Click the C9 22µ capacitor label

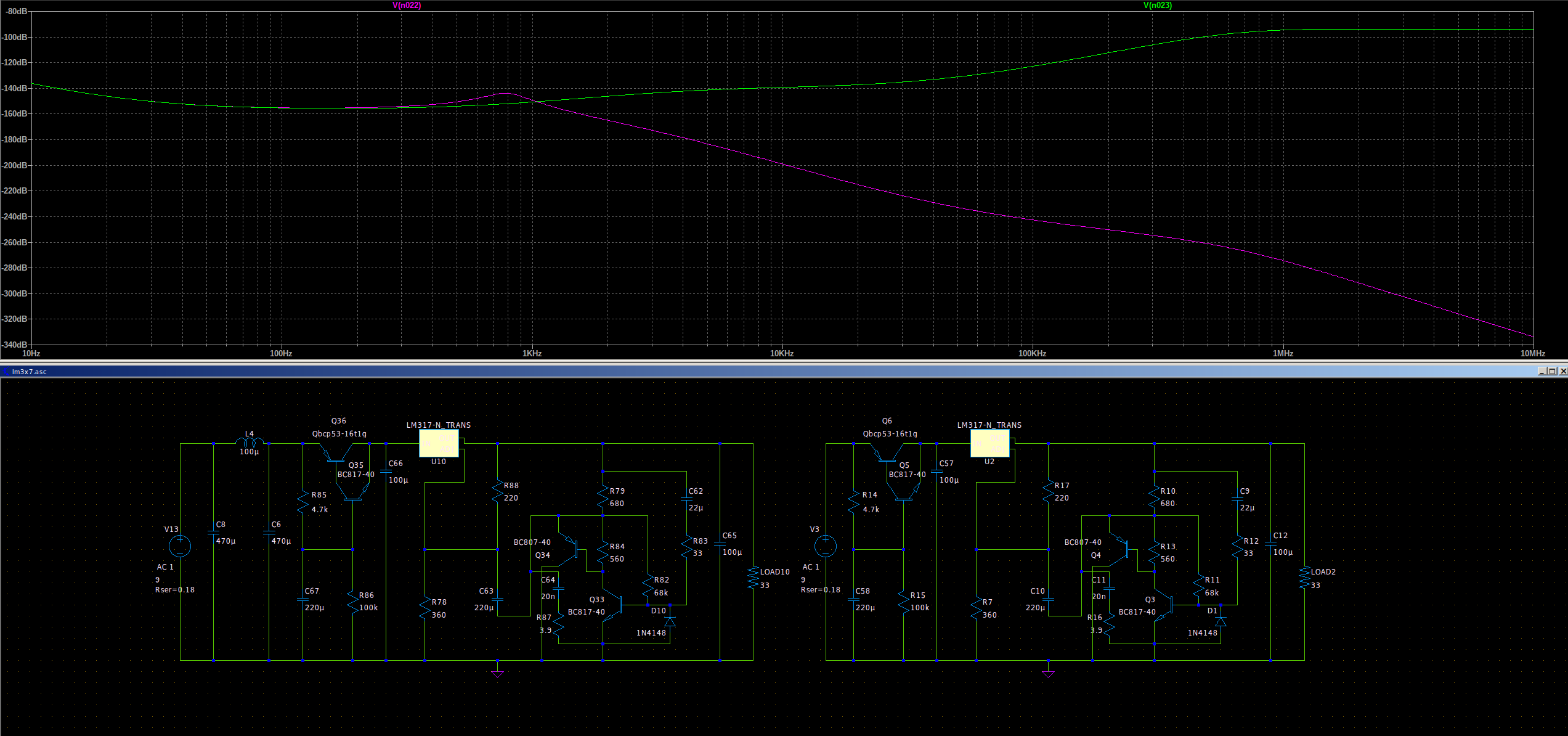1247,499
